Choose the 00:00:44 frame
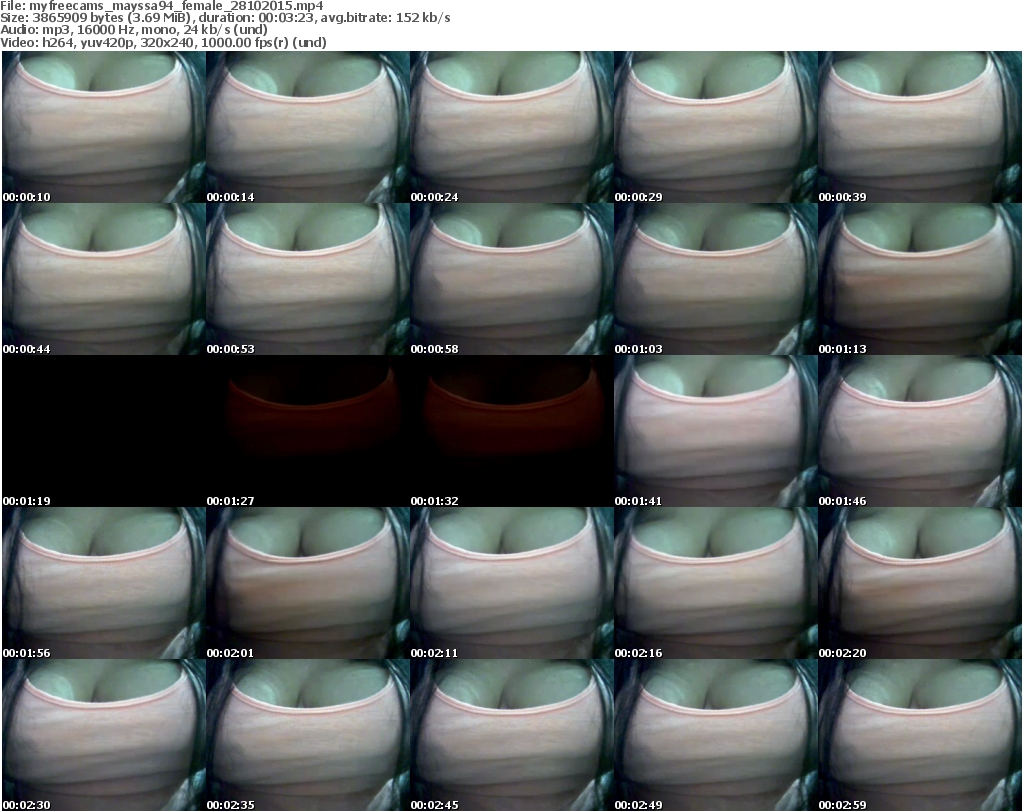 point(104,279)
